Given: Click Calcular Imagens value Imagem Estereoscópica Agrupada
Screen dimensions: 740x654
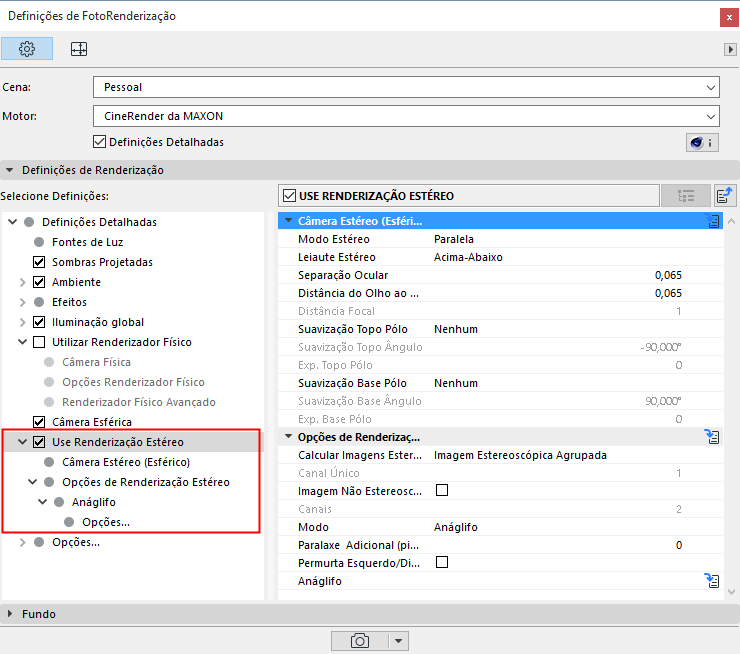Looking at the screenshot, I should 520,455.
